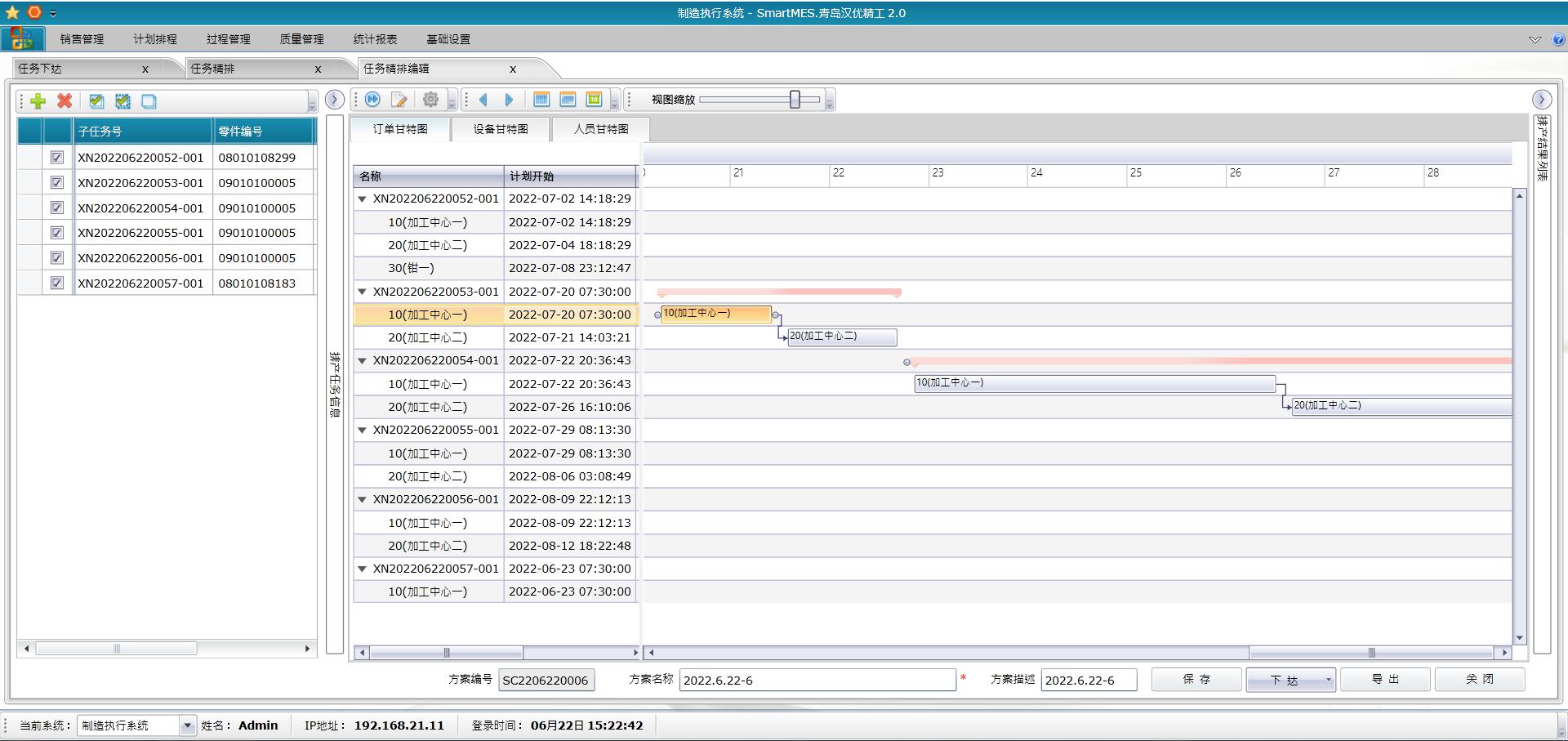Screen dimensions: 1568x741
Task: Toggle checkbox for subtask XN202206220057-001
Action: [57, 283]
